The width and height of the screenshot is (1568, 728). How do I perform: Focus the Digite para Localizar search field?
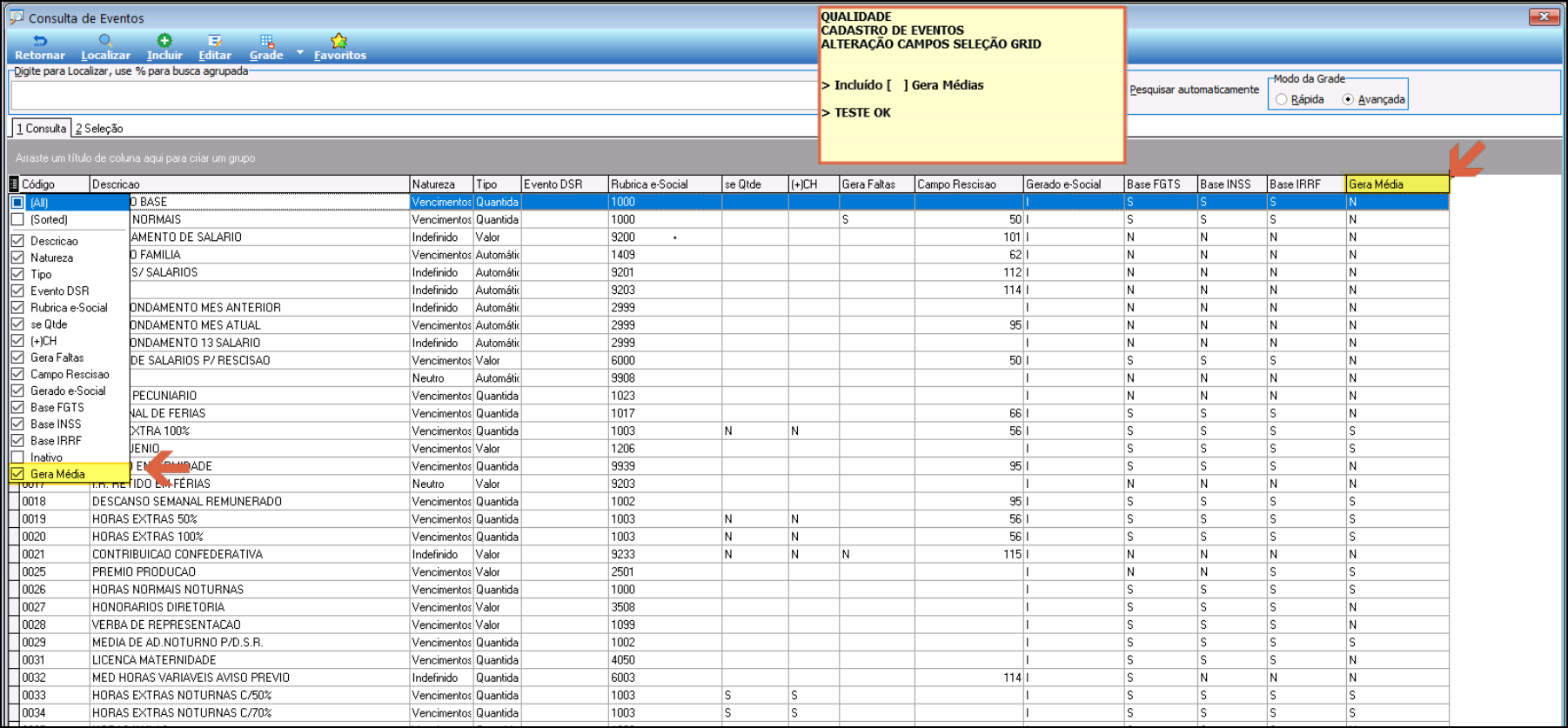(413, 95)
